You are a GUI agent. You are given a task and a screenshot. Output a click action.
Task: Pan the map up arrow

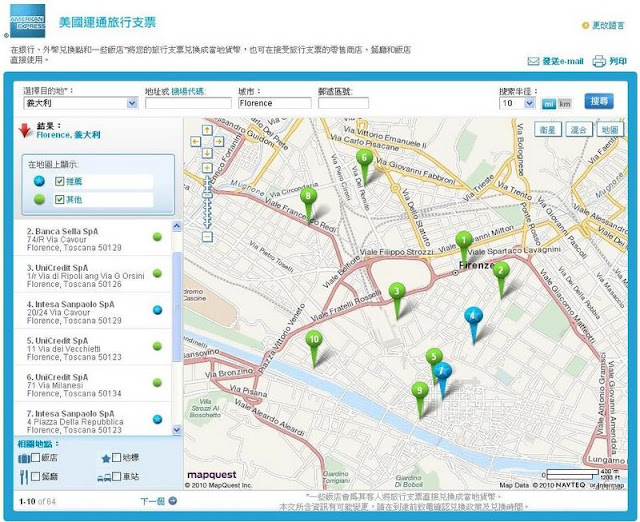[207, 130]
